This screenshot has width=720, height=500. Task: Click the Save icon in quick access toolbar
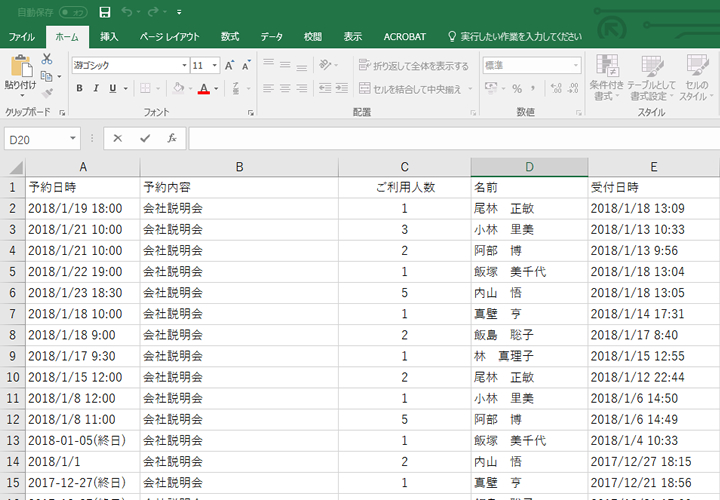tap(104, 12)
